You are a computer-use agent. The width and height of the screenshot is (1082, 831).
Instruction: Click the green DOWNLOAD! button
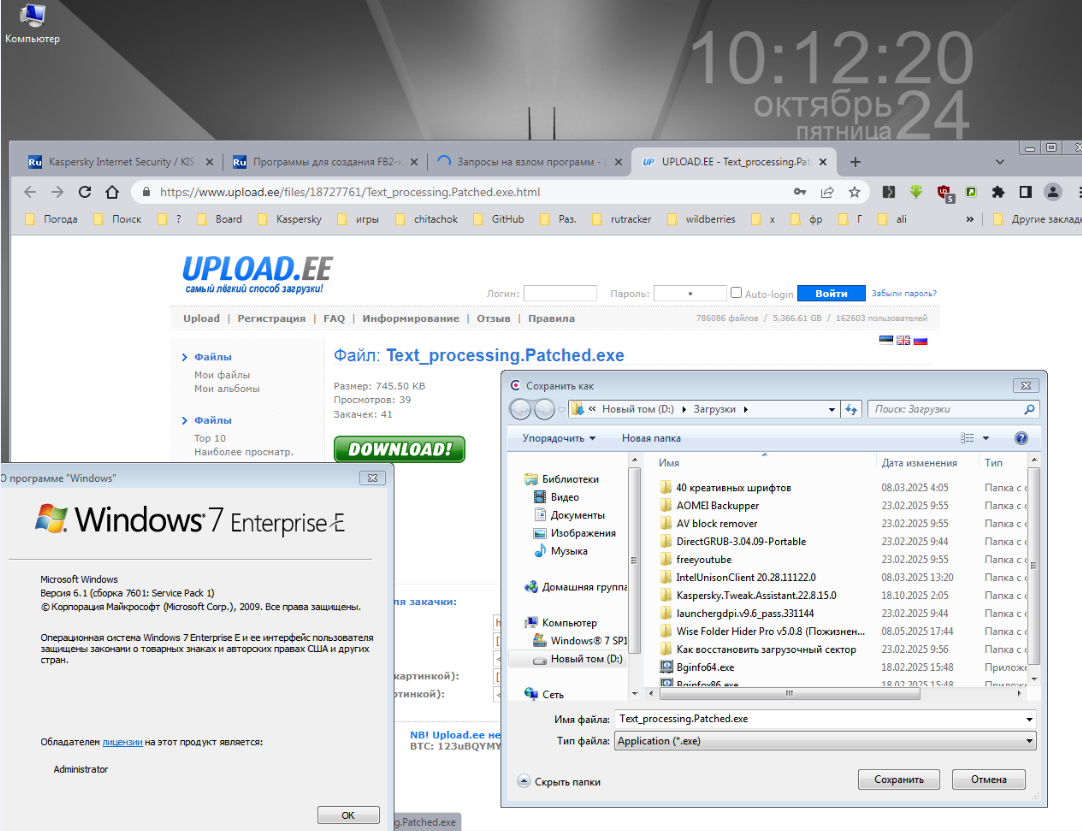[400, 449]
